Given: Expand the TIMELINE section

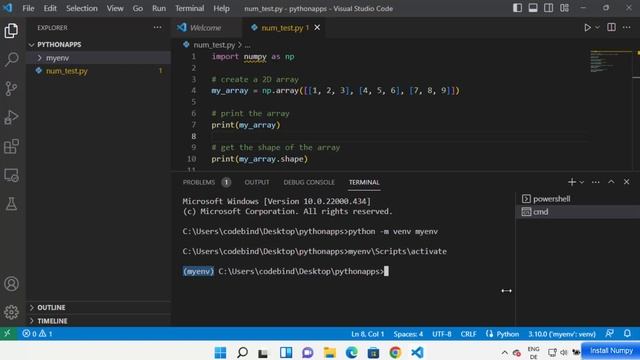Looking at the screenshot, I should pyautogui.click(x=98, y=321).
